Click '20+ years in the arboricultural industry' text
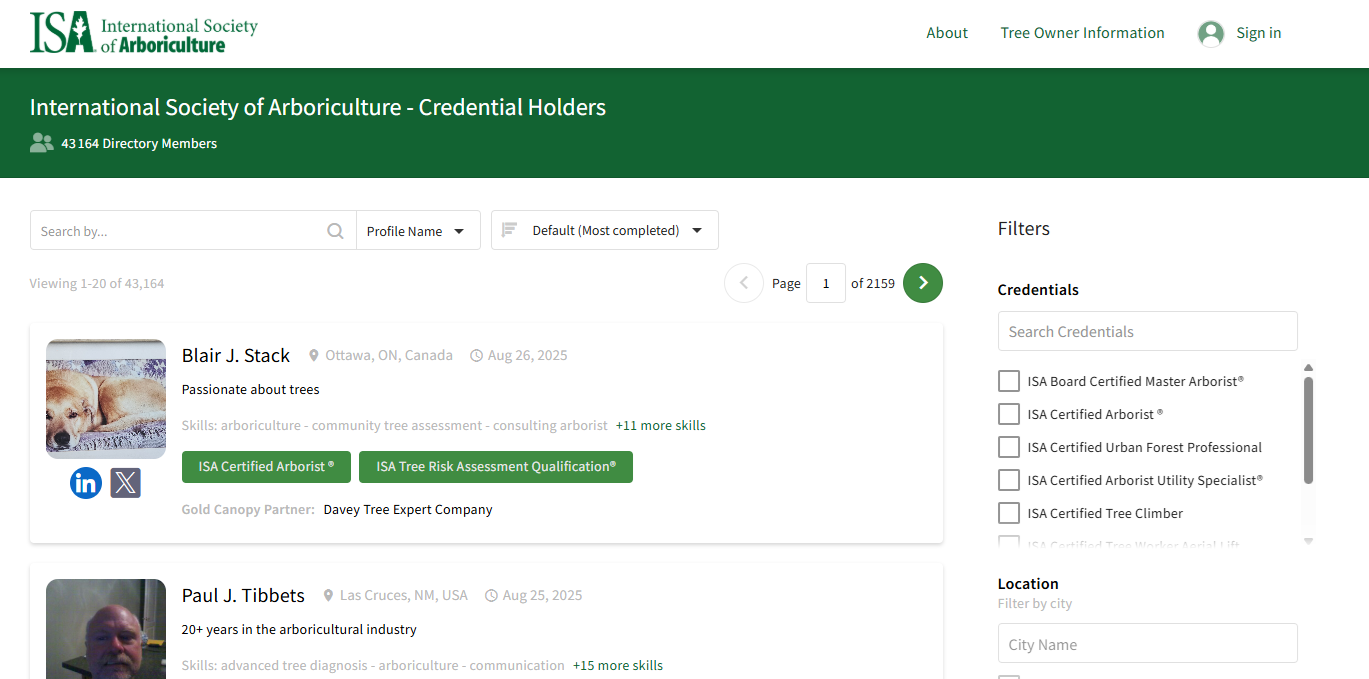Image resolution: width=1369 pixels, height=679 pixels. (x=299, y=629)
